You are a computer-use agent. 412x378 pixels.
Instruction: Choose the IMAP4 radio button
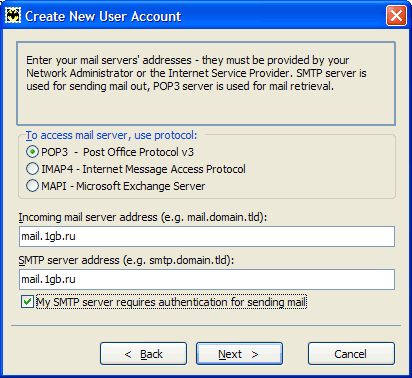click(x=32, y=169)
